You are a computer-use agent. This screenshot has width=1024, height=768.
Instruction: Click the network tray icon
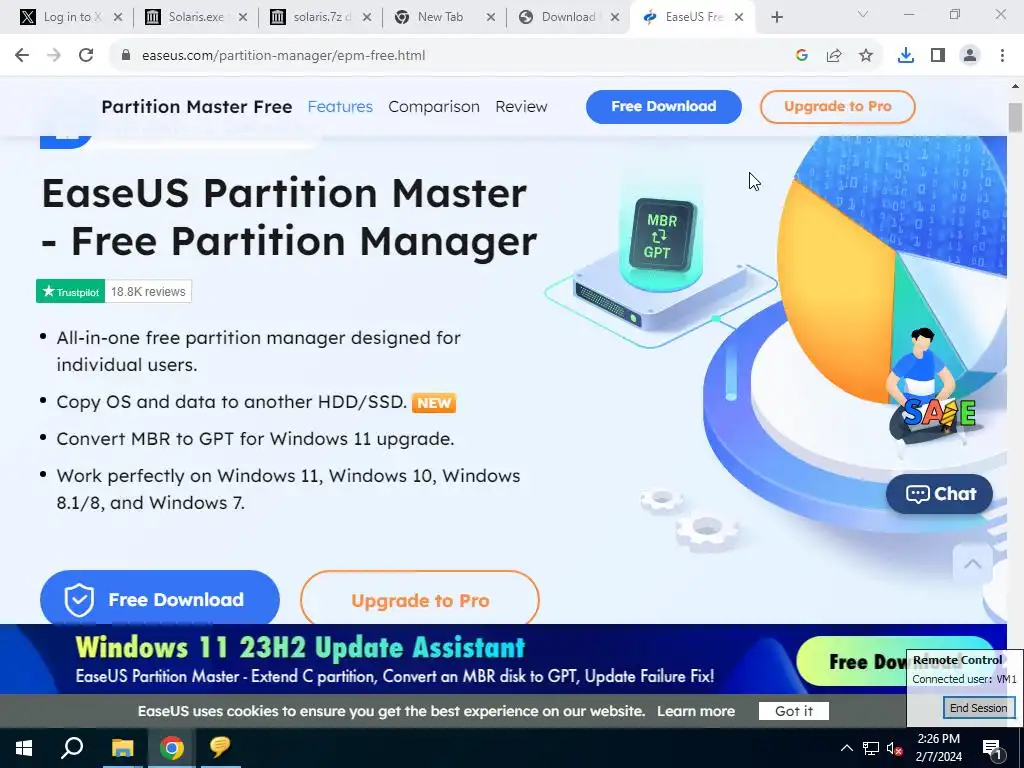point(871,748)
